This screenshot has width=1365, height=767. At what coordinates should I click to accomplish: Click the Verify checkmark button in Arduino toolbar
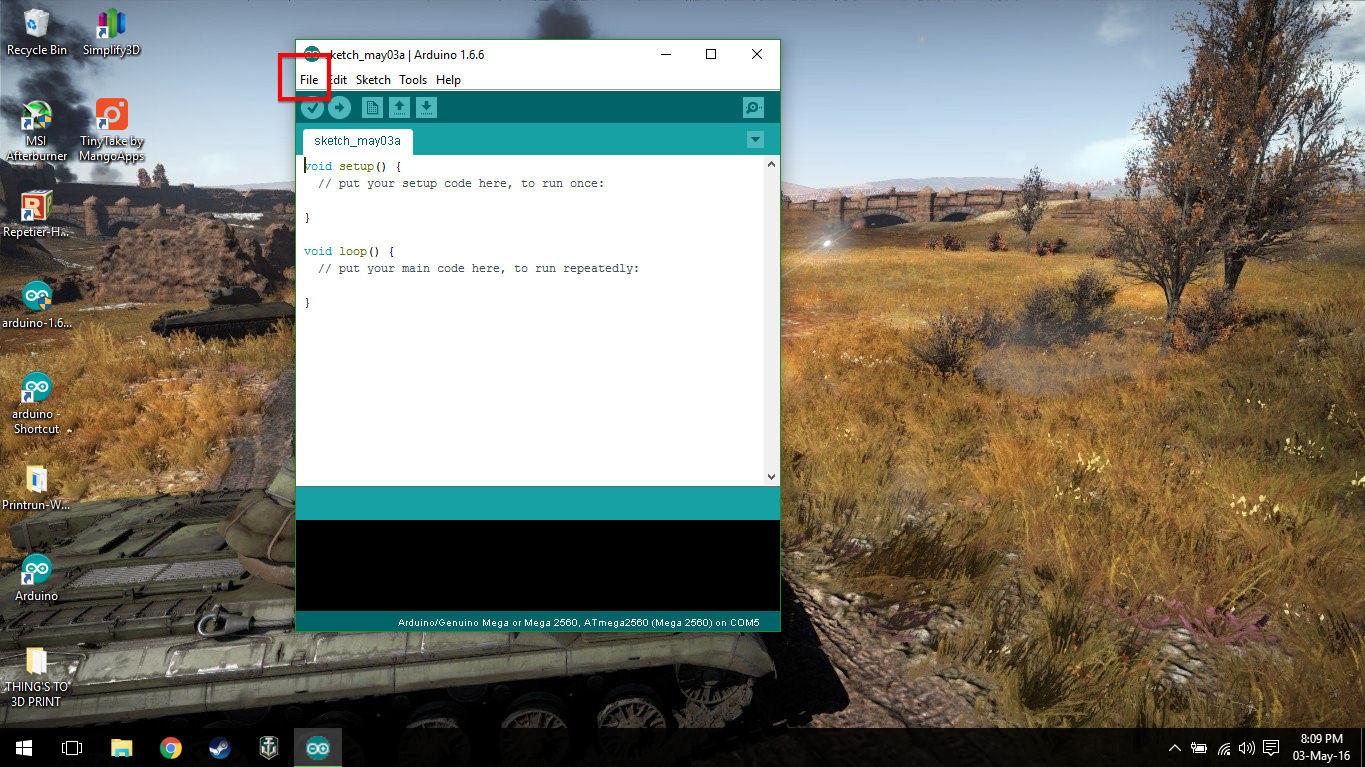click(x=313, y=108)
